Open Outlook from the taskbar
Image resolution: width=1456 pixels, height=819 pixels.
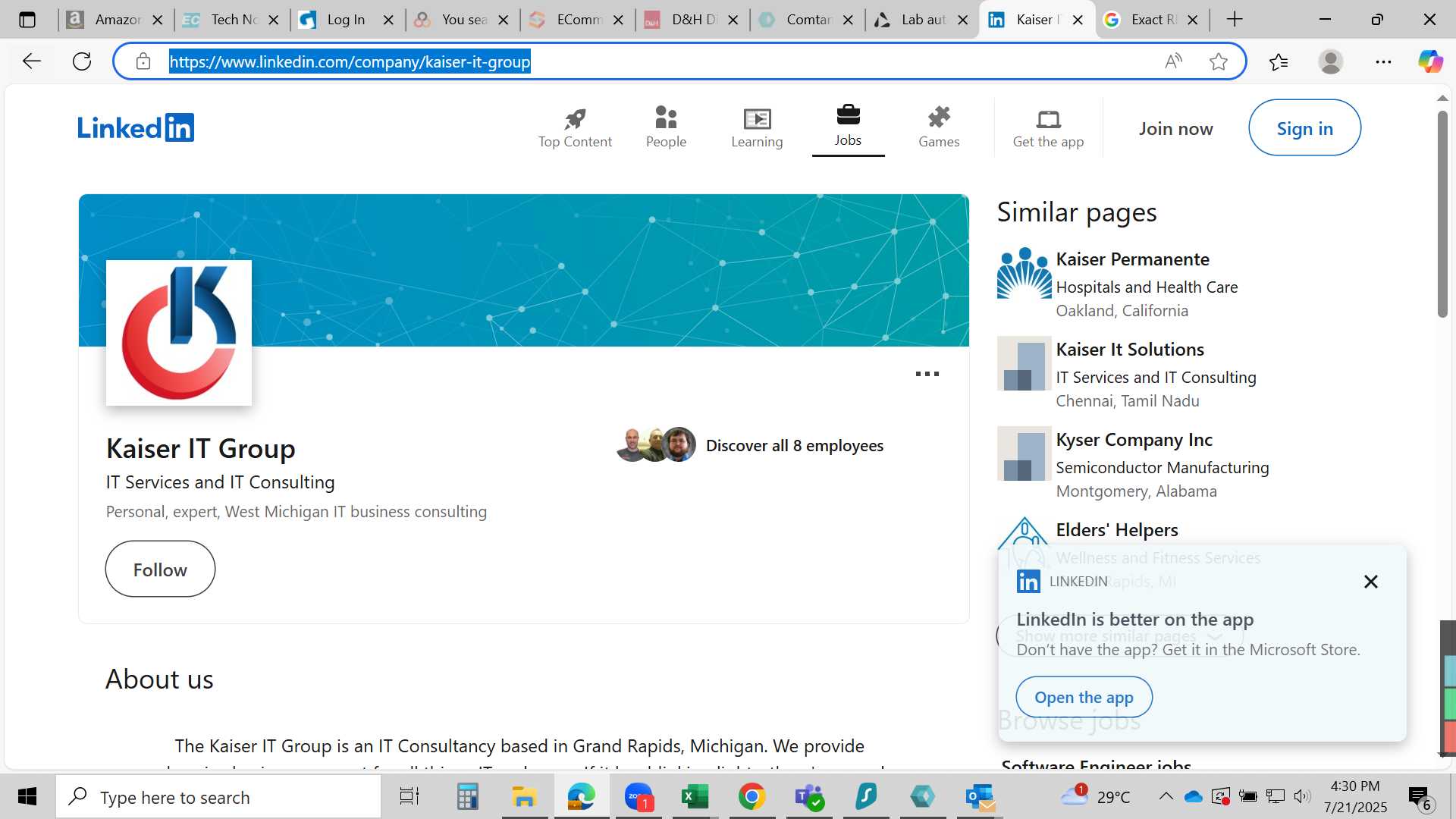click(980, 797)
